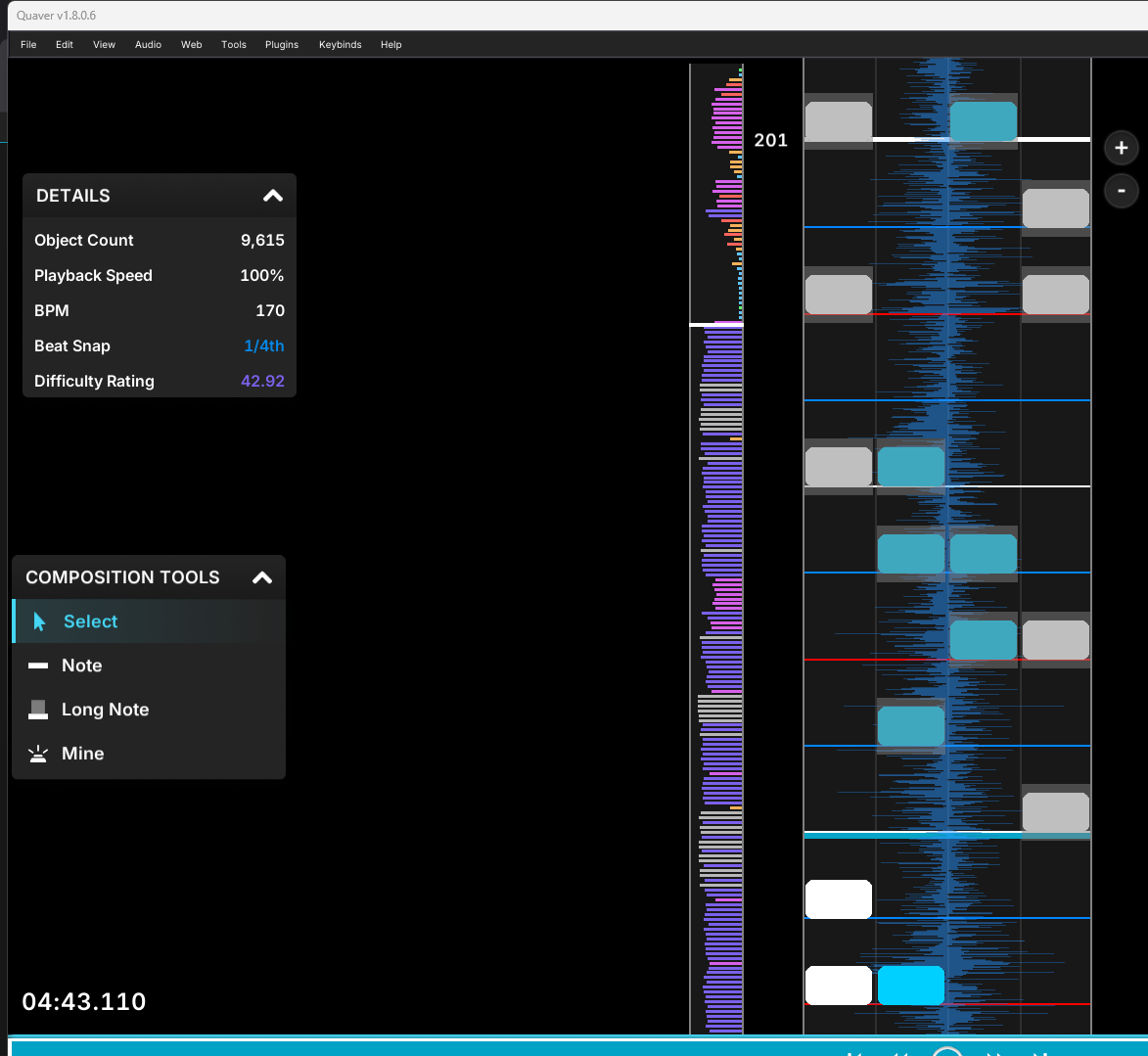1148x1056 pixels.
Task: Collapse the Composition Tools panel chevron
Action: pyautogui.click(x=262, y=577)
